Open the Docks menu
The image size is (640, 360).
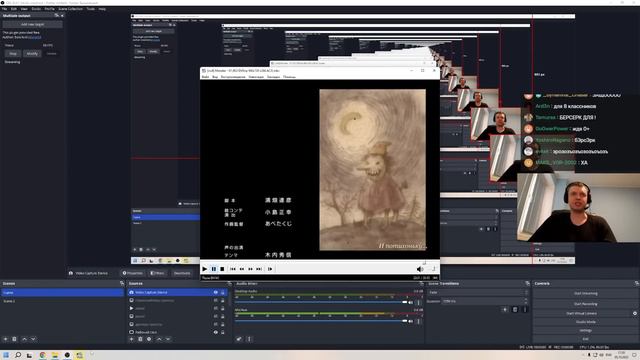36,9
